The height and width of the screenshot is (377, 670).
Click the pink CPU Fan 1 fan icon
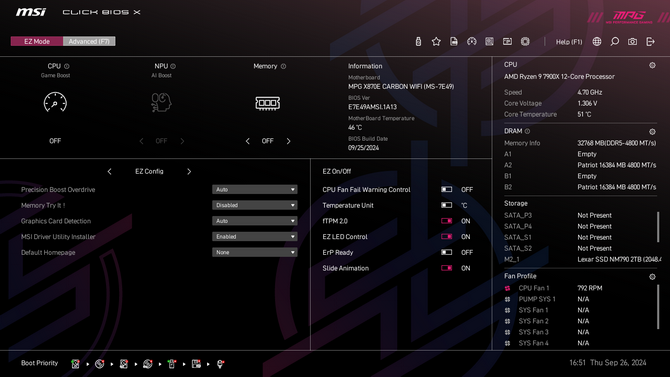tap(508, 288)
